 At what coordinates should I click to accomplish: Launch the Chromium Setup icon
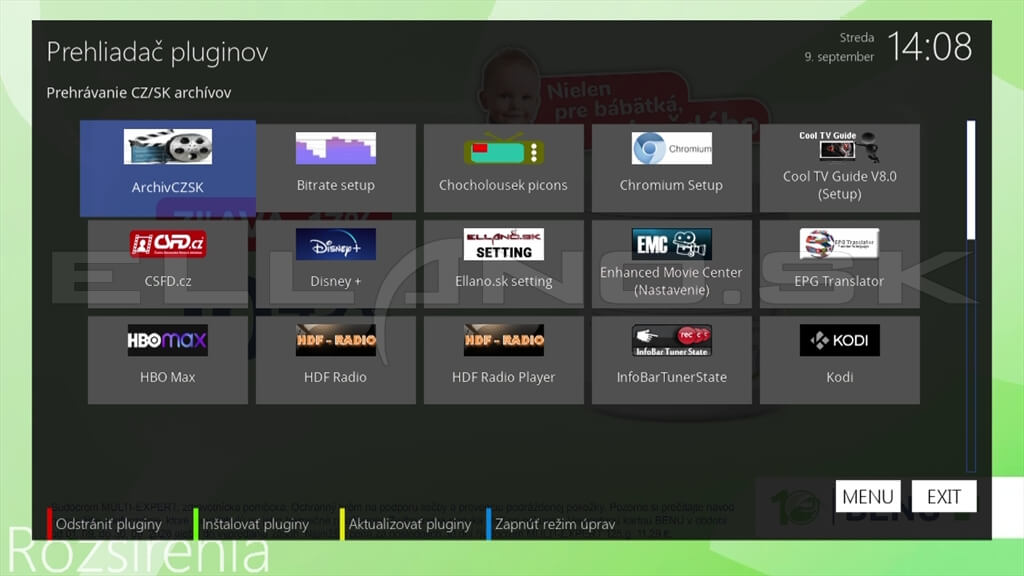671,148
